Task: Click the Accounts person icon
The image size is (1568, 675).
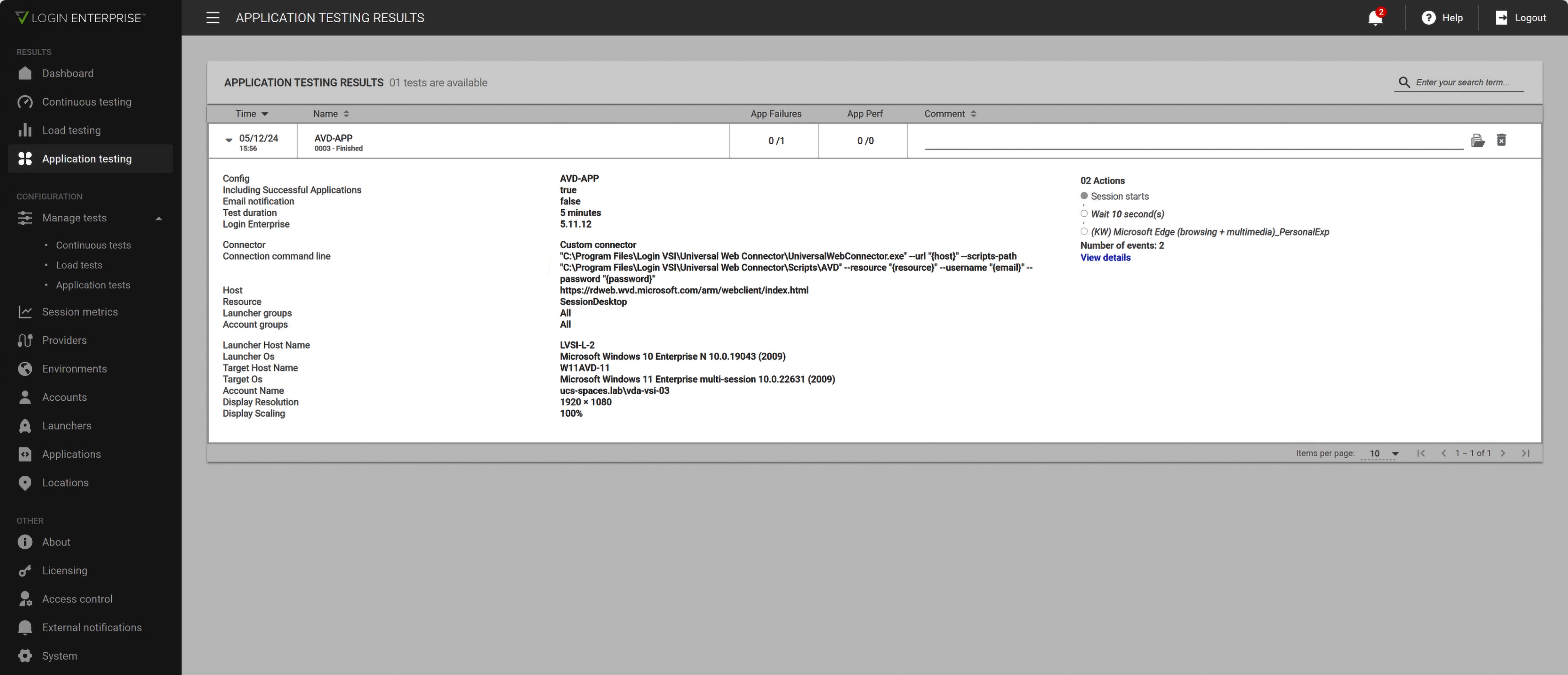Action: pyautogui.click(x=25, y=398)
